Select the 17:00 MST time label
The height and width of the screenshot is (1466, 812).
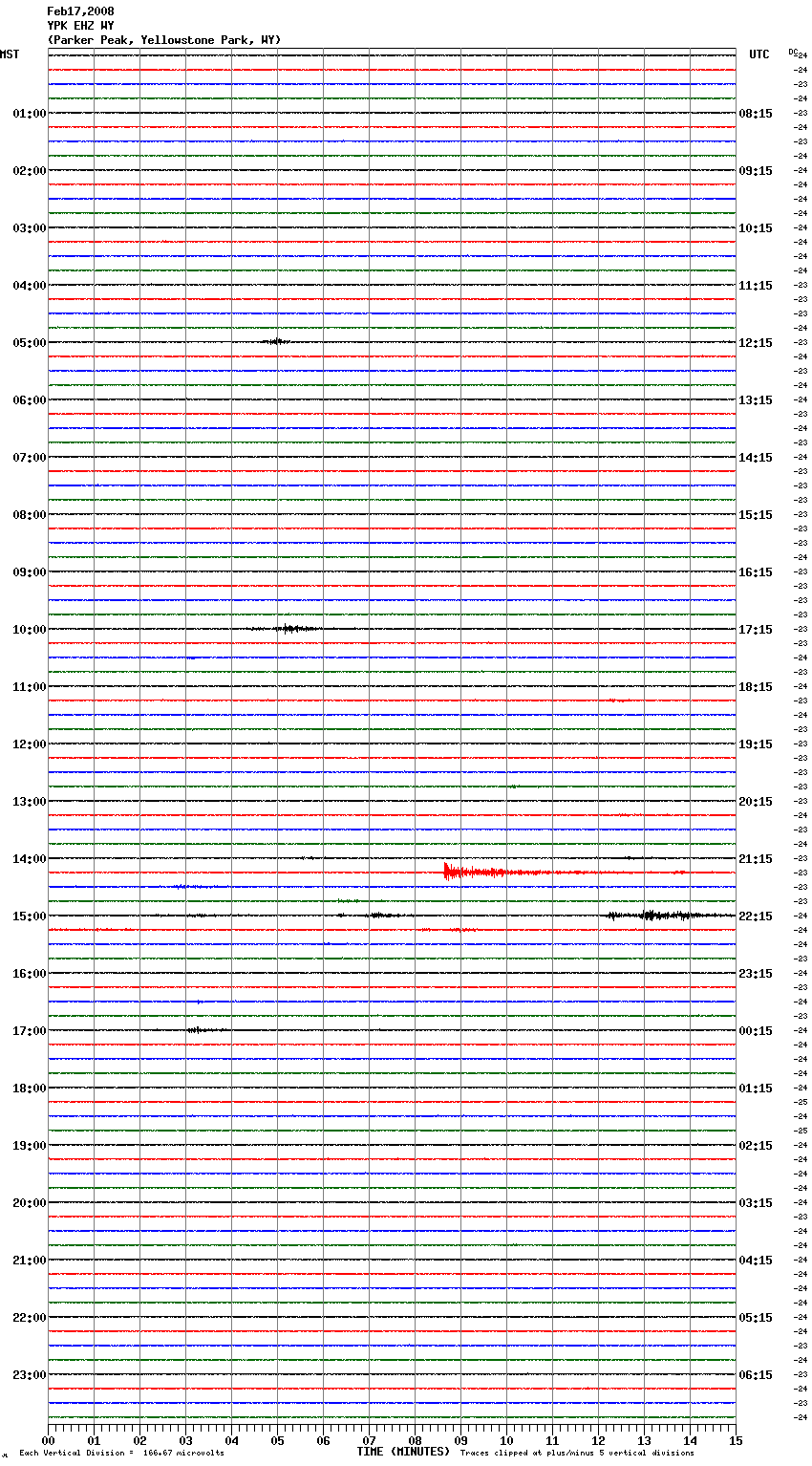(30, 1031)
